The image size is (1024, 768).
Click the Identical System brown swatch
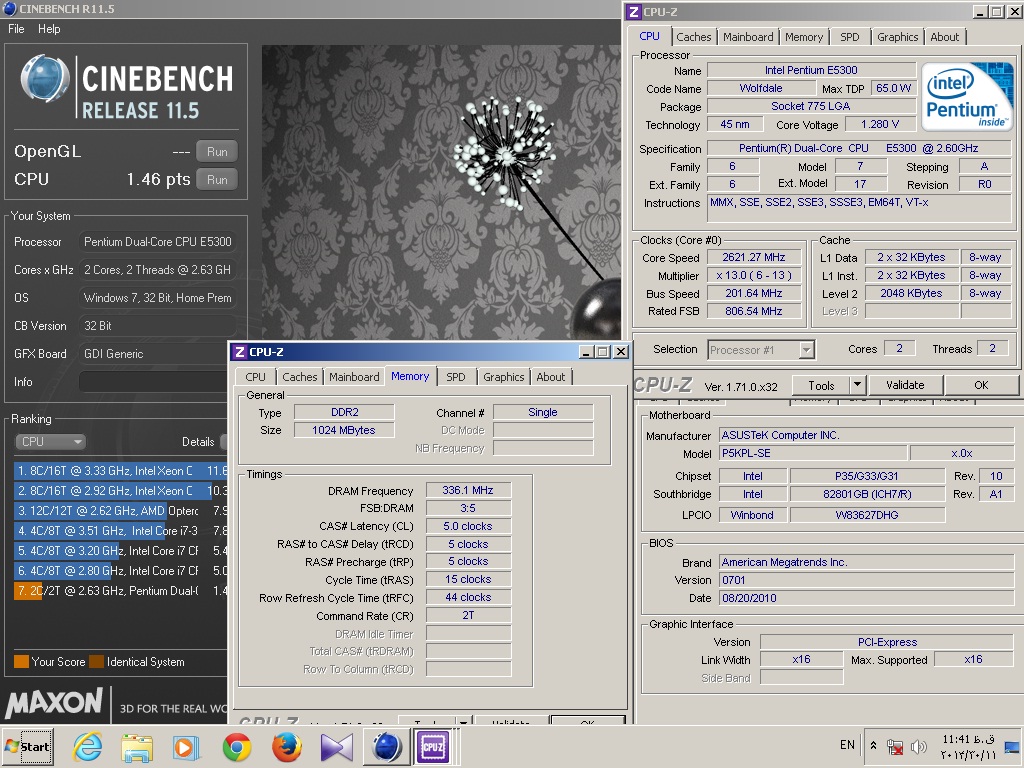click(x=97, y=662)
